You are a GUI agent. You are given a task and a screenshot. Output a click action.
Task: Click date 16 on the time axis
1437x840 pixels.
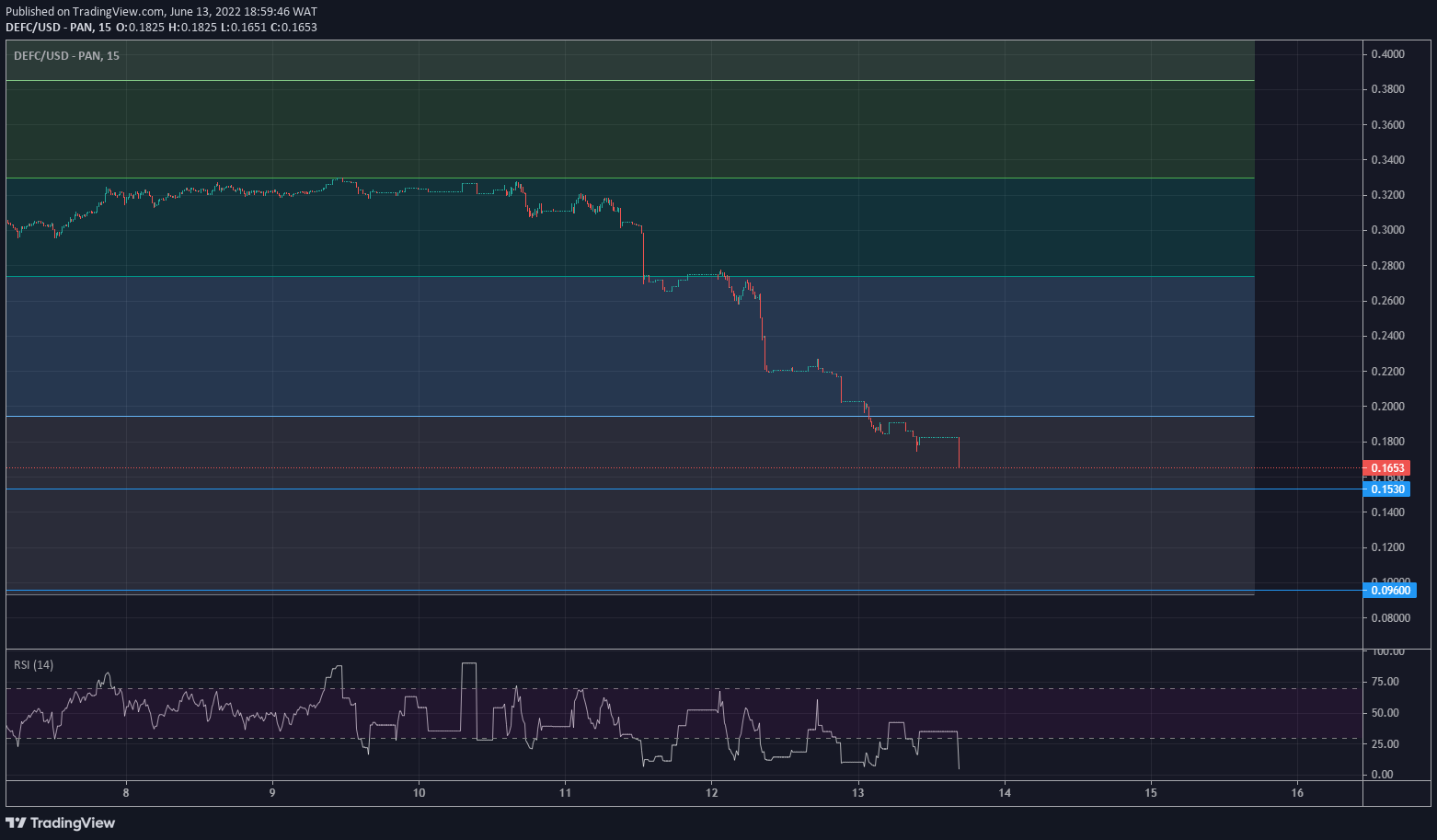coord(1297,793)
